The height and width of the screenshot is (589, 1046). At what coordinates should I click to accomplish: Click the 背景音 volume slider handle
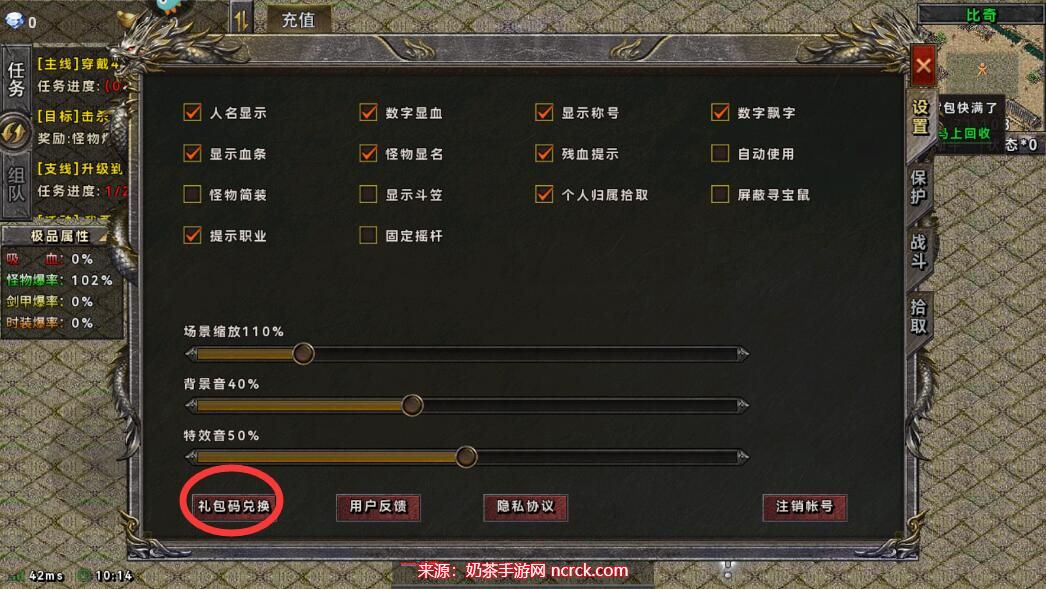(x=412, y=405)
